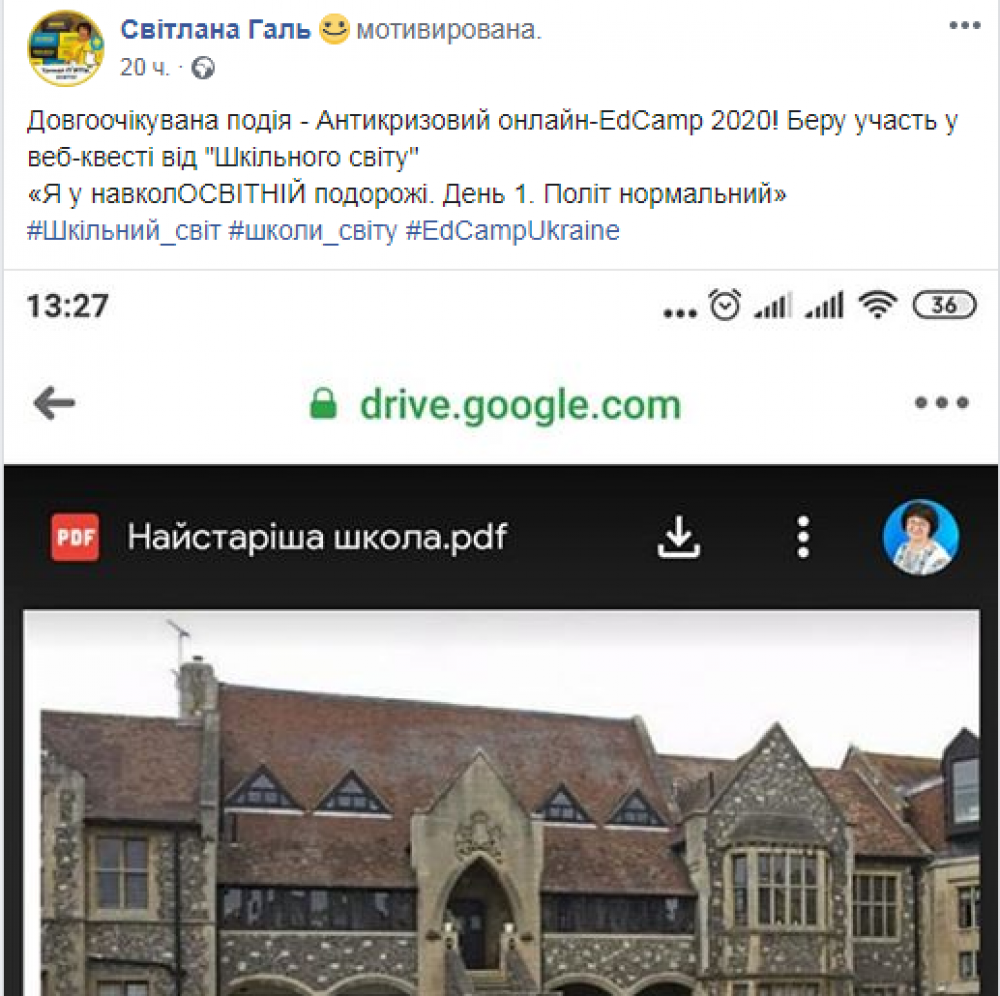Open the PDF viewer vertical dots menu
Viewport: 1000px width, 996px height.
pos(803,538)
